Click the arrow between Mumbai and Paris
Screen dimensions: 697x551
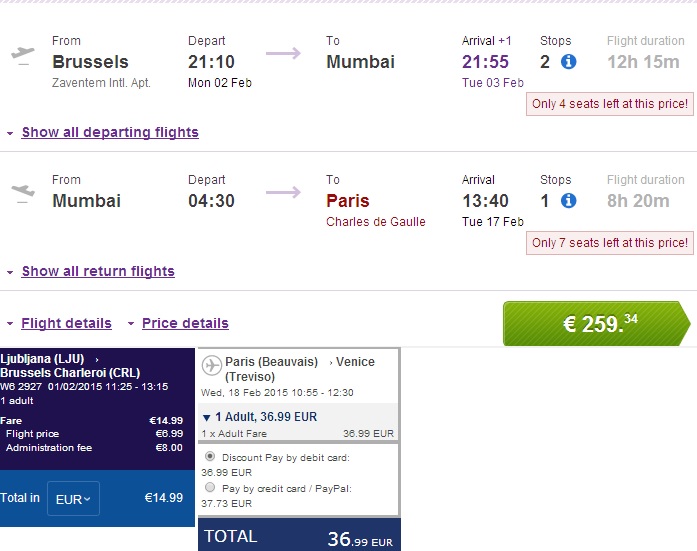[283, 192]
